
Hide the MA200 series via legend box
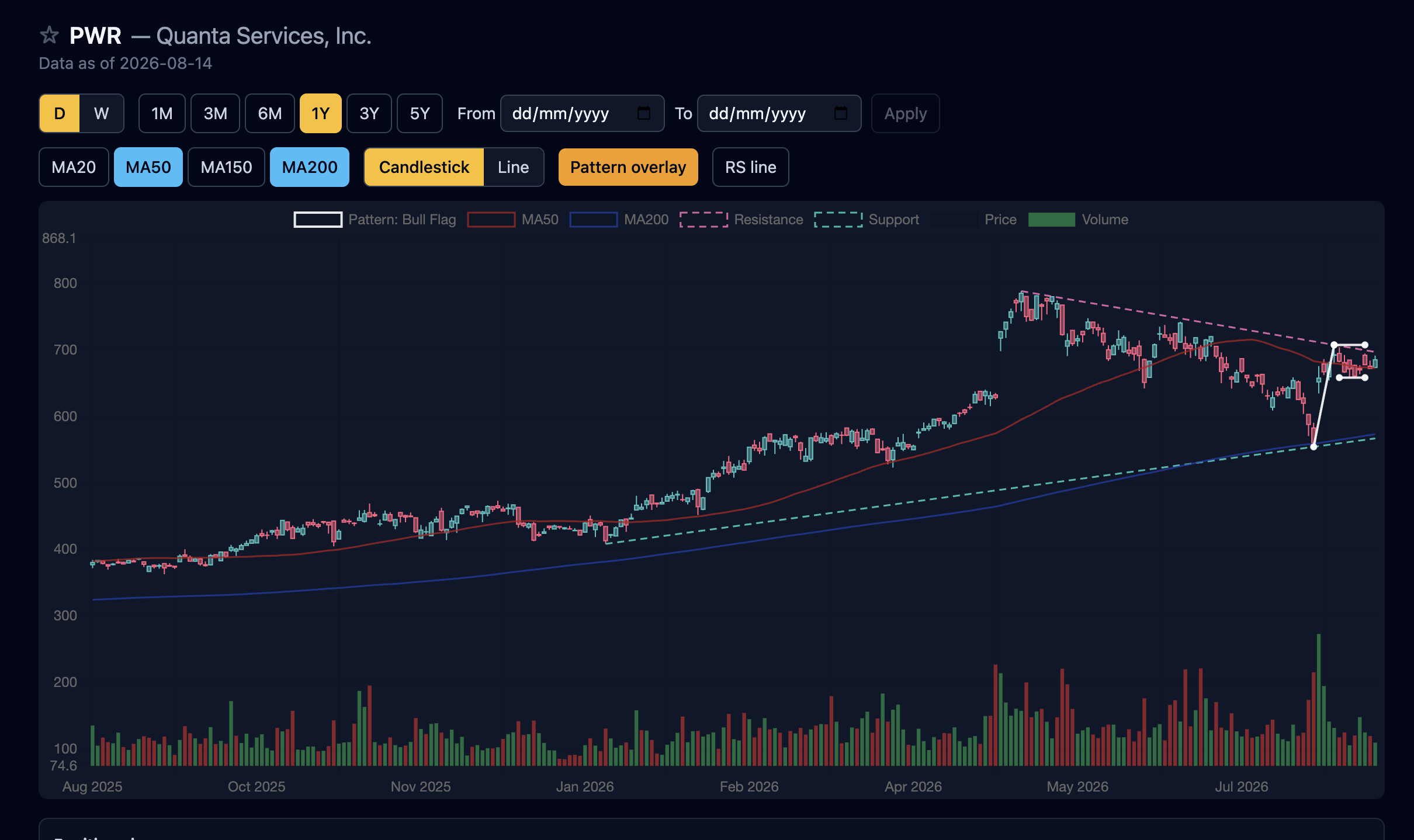(x=593, y=220)
